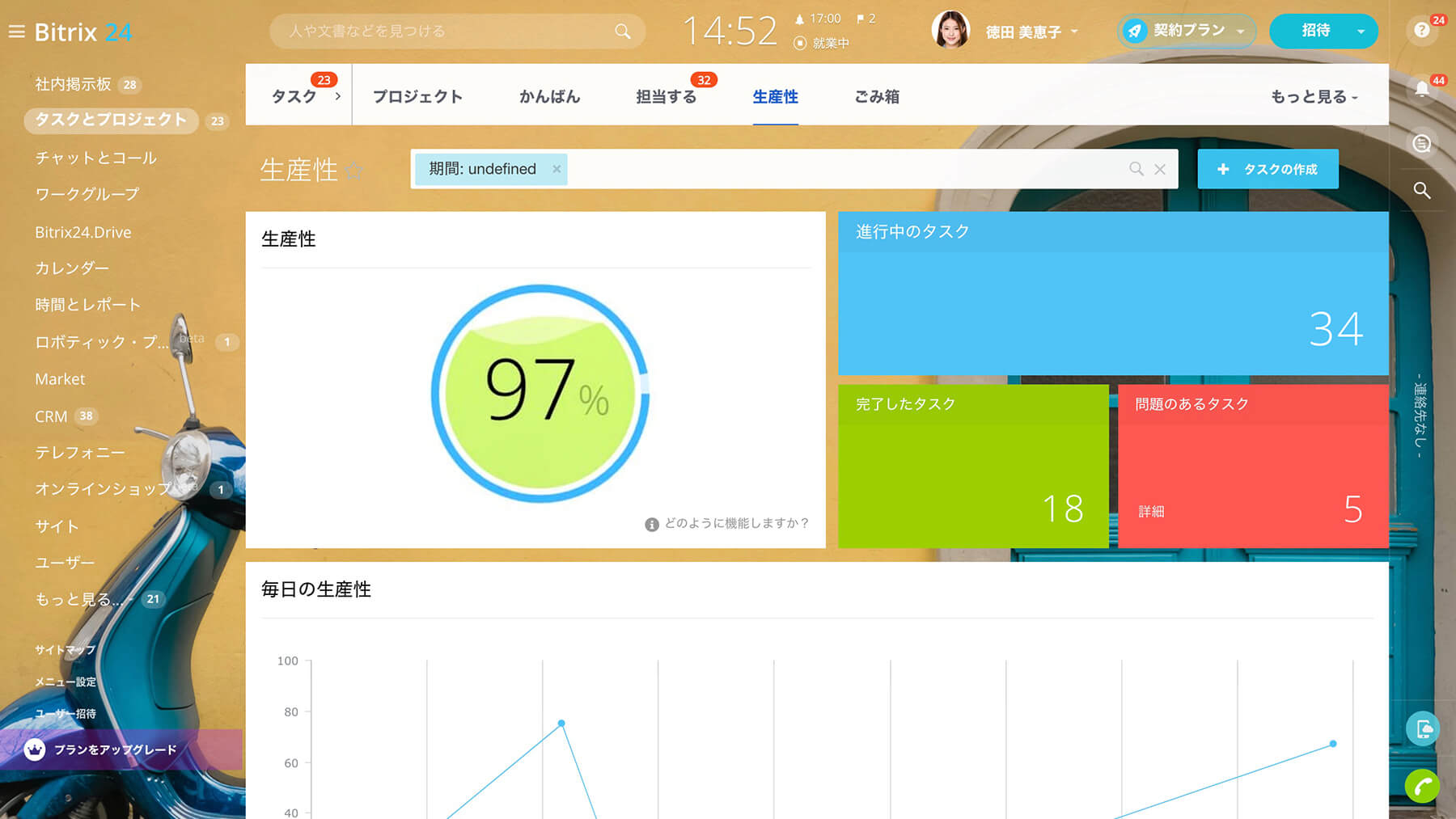Viewport: 1456px width, 819px height.
Task: Open カレンダー in sidebar
Action: pyautogui.click(x=71, y=268)
